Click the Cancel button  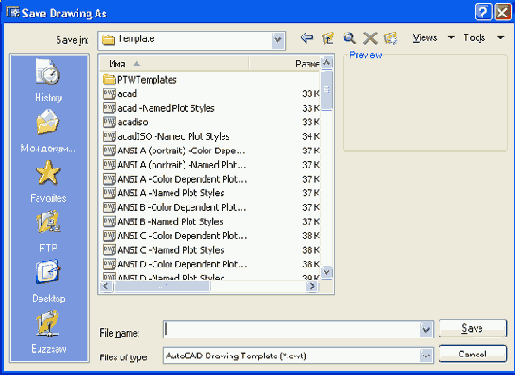pyautogui.click(x=473, y=354)
